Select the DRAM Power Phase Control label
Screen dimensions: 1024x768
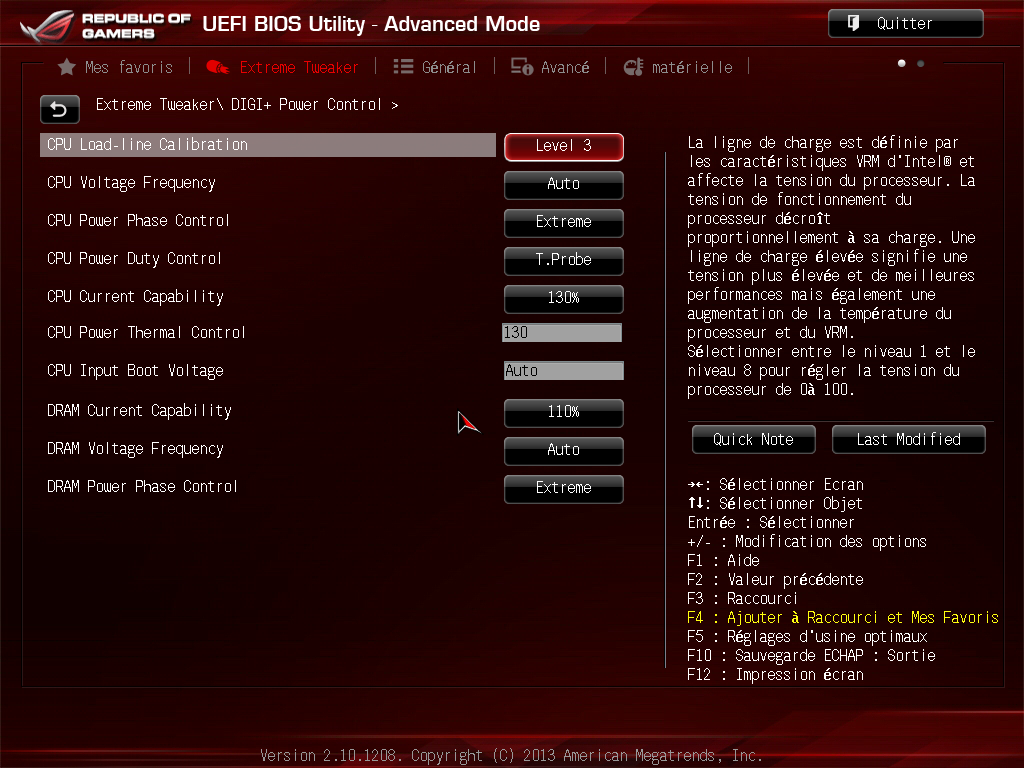[x=142, y=487]
